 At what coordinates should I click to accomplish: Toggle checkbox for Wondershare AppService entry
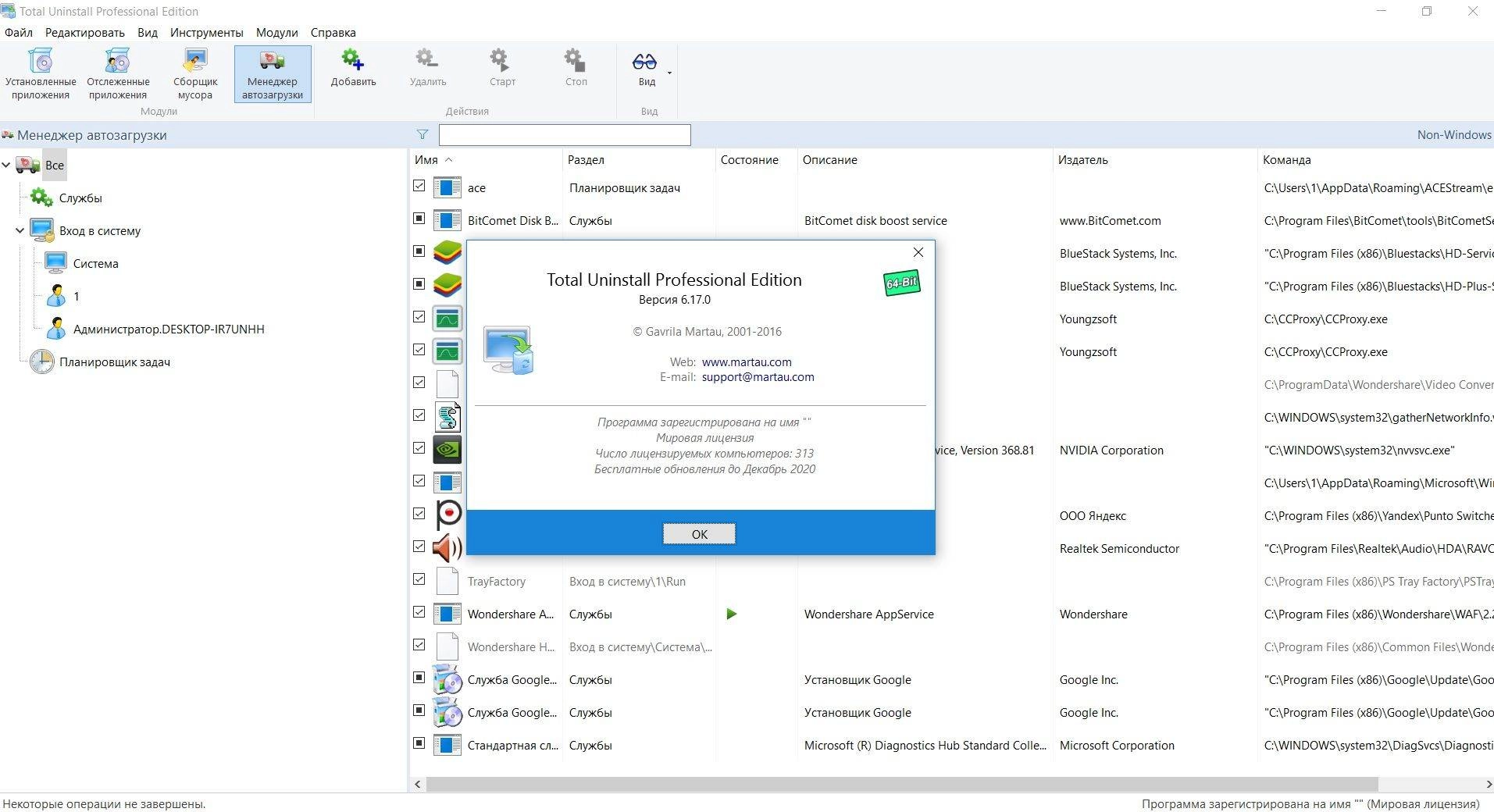pos(419,612)
